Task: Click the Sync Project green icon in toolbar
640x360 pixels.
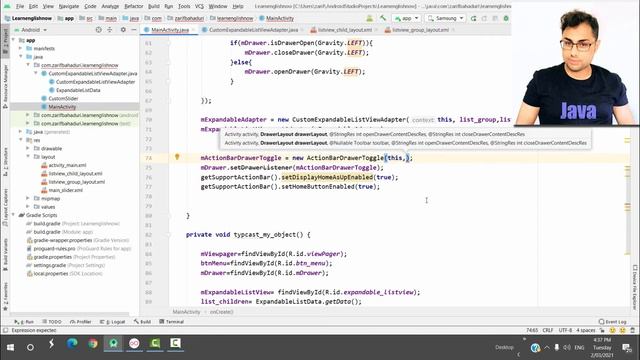Action: point(506,18)
